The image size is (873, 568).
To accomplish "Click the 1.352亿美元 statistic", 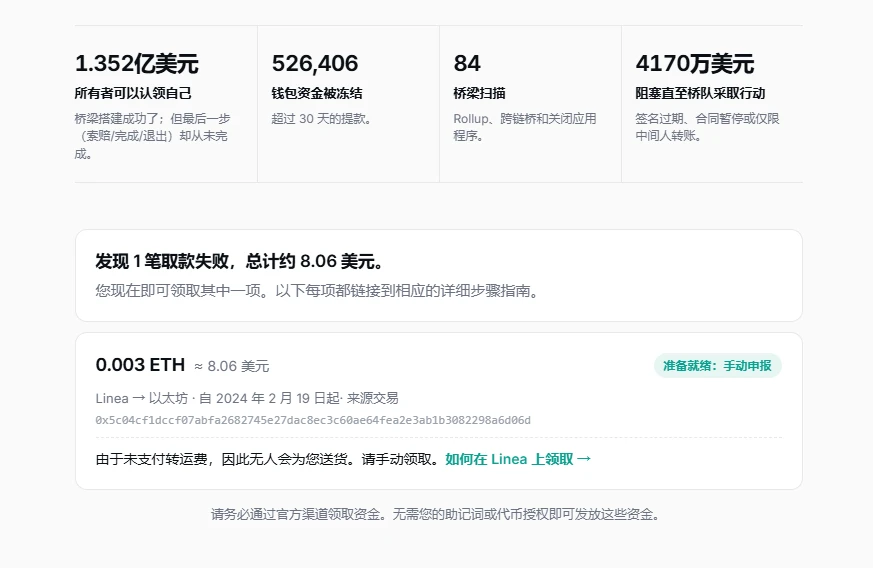I will point(136,63).
